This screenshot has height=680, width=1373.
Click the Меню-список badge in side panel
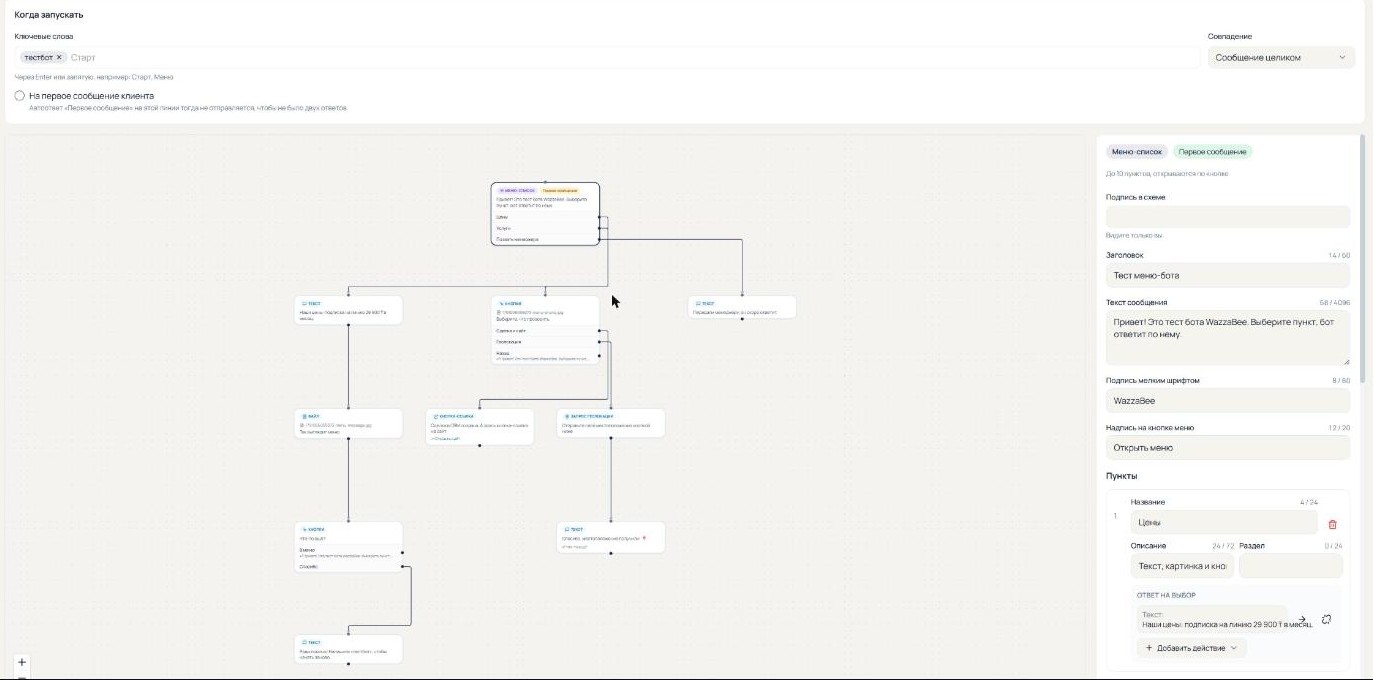1137,152
